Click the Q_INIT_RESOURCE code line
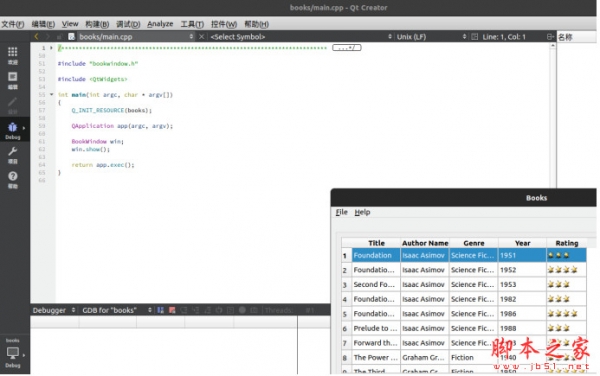The width and height of the screenshot is (600, 376). (111, 110)
